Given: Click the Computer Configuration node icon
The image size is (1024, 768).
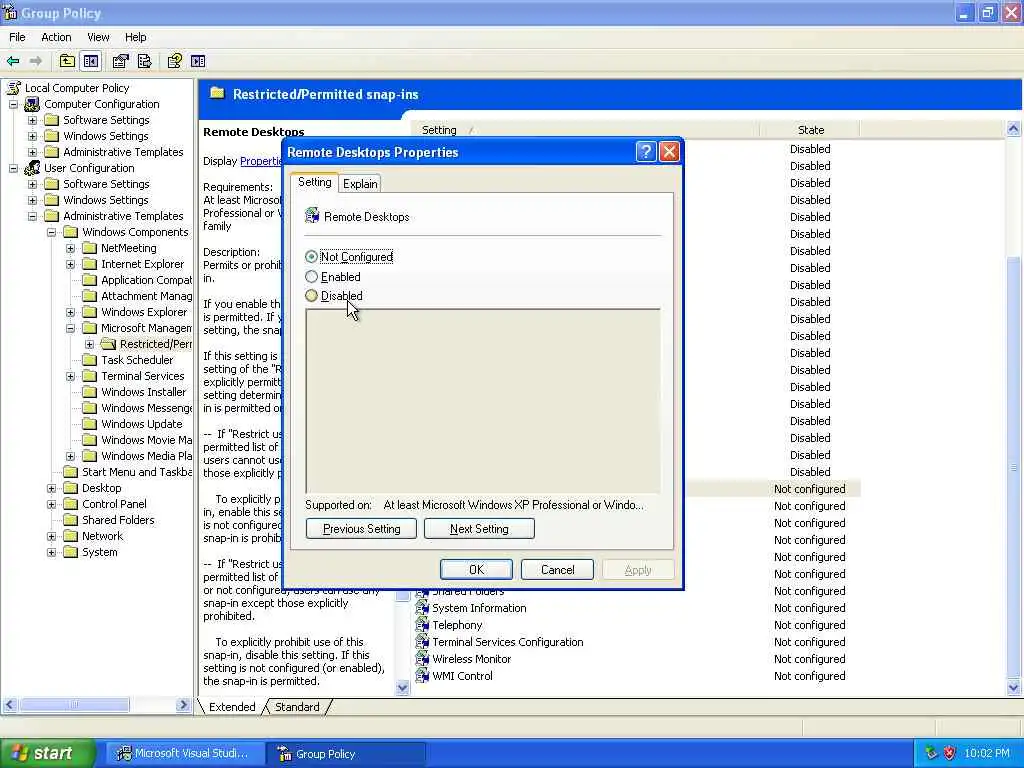Looking at the screenshot, I should tap(32, 104).
